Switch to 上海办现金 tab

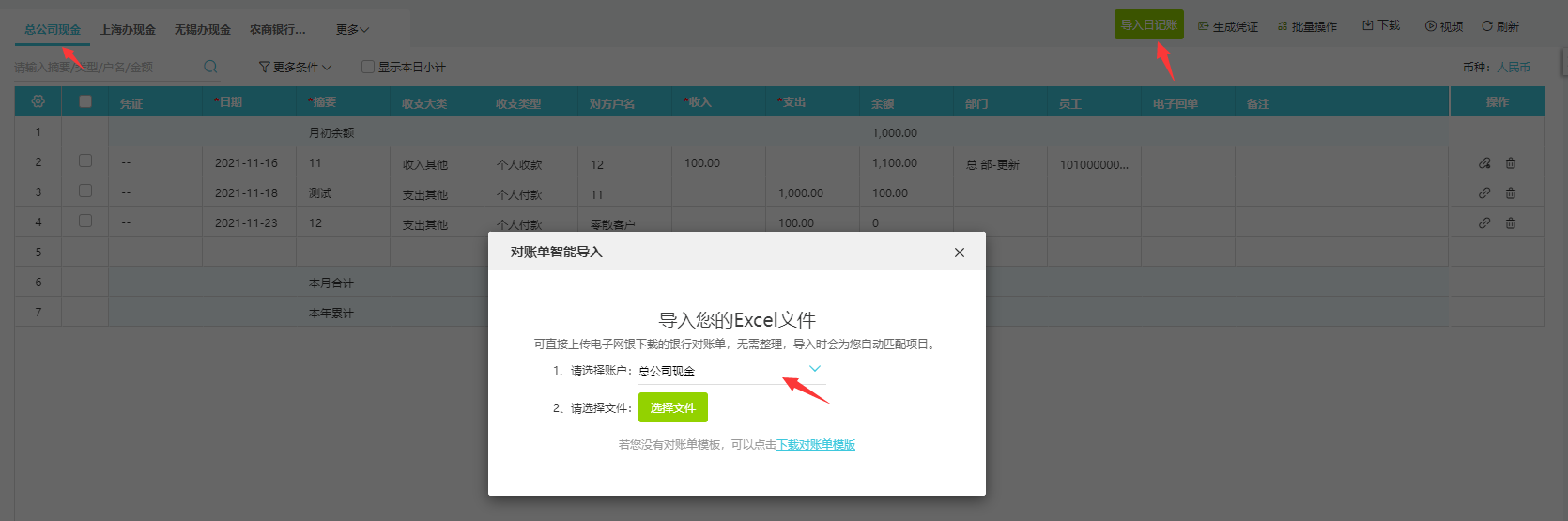point(128,30)
